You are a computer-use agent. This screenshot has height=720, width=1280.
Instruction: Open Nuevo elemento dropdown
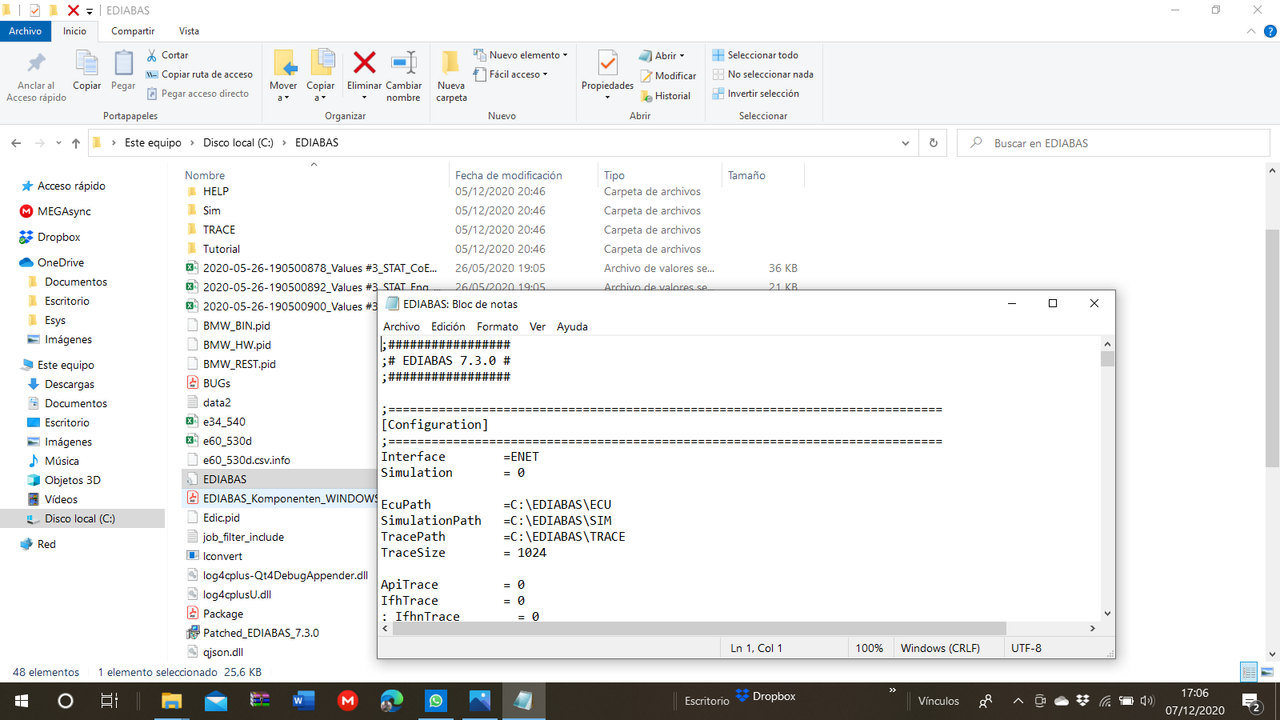(520, 55)
